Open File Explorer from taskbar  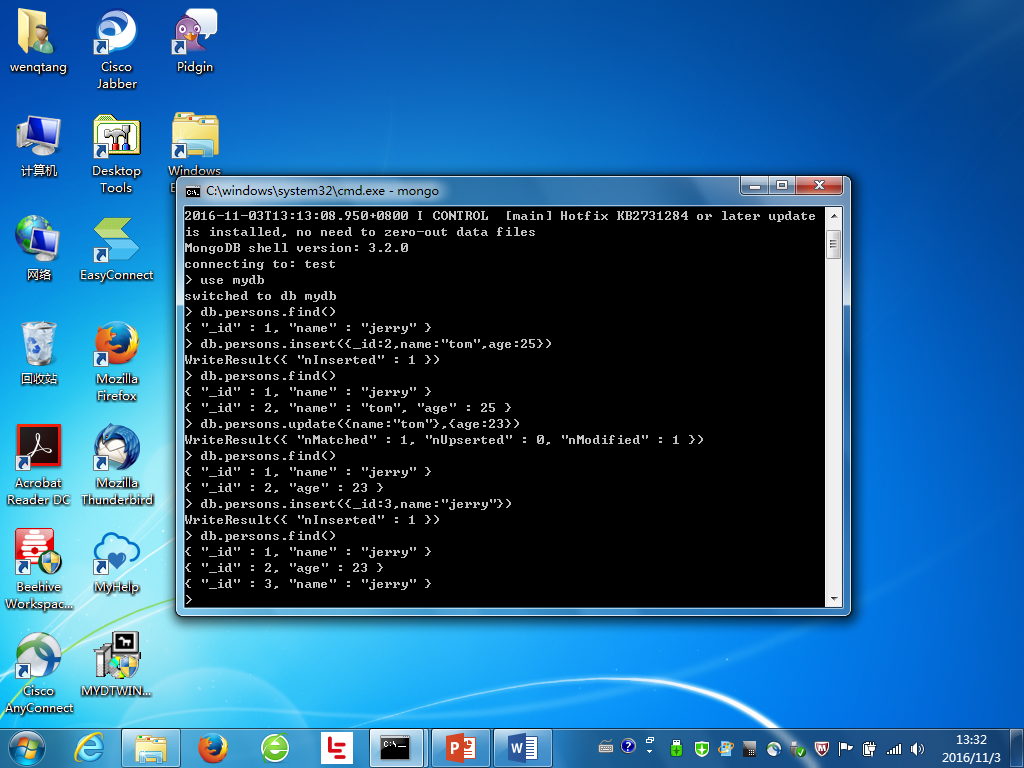pyautogui.click(x=151, y=748)
